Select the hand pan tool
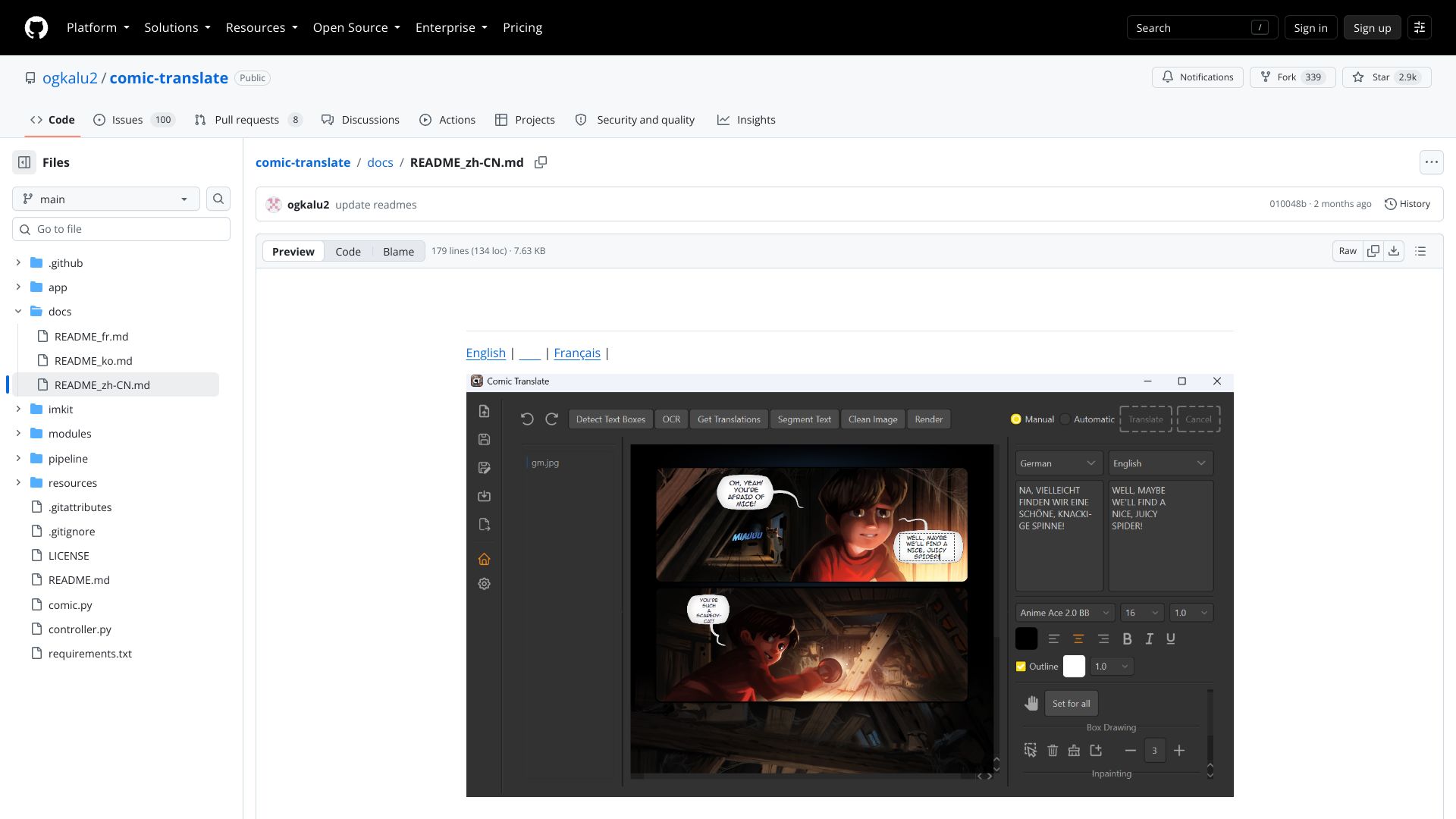The image size is (1456, 819). coord(1031,704)
